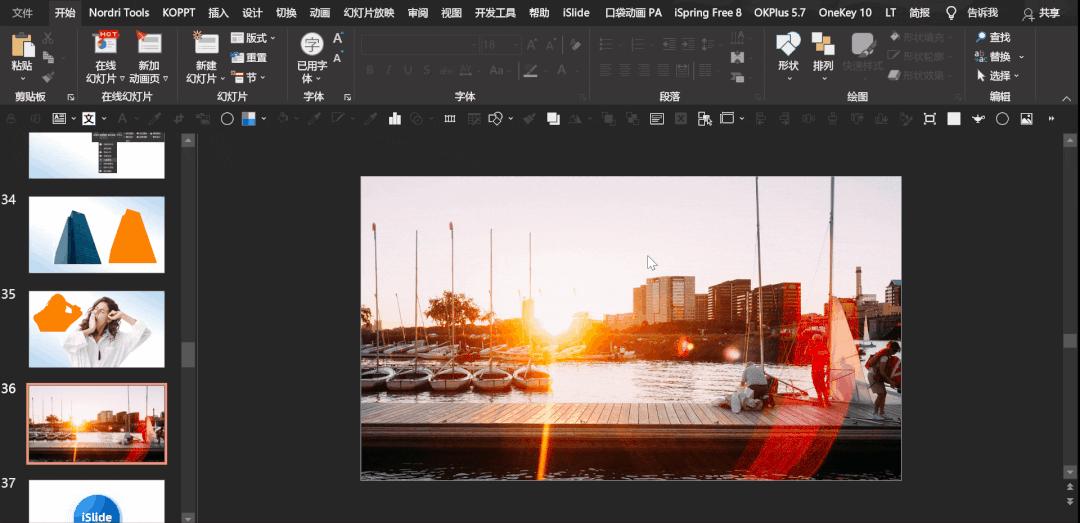Click the picture icon in quick access toolbar
This screenshot has height=523, width=1080.
click(1026, 118)
